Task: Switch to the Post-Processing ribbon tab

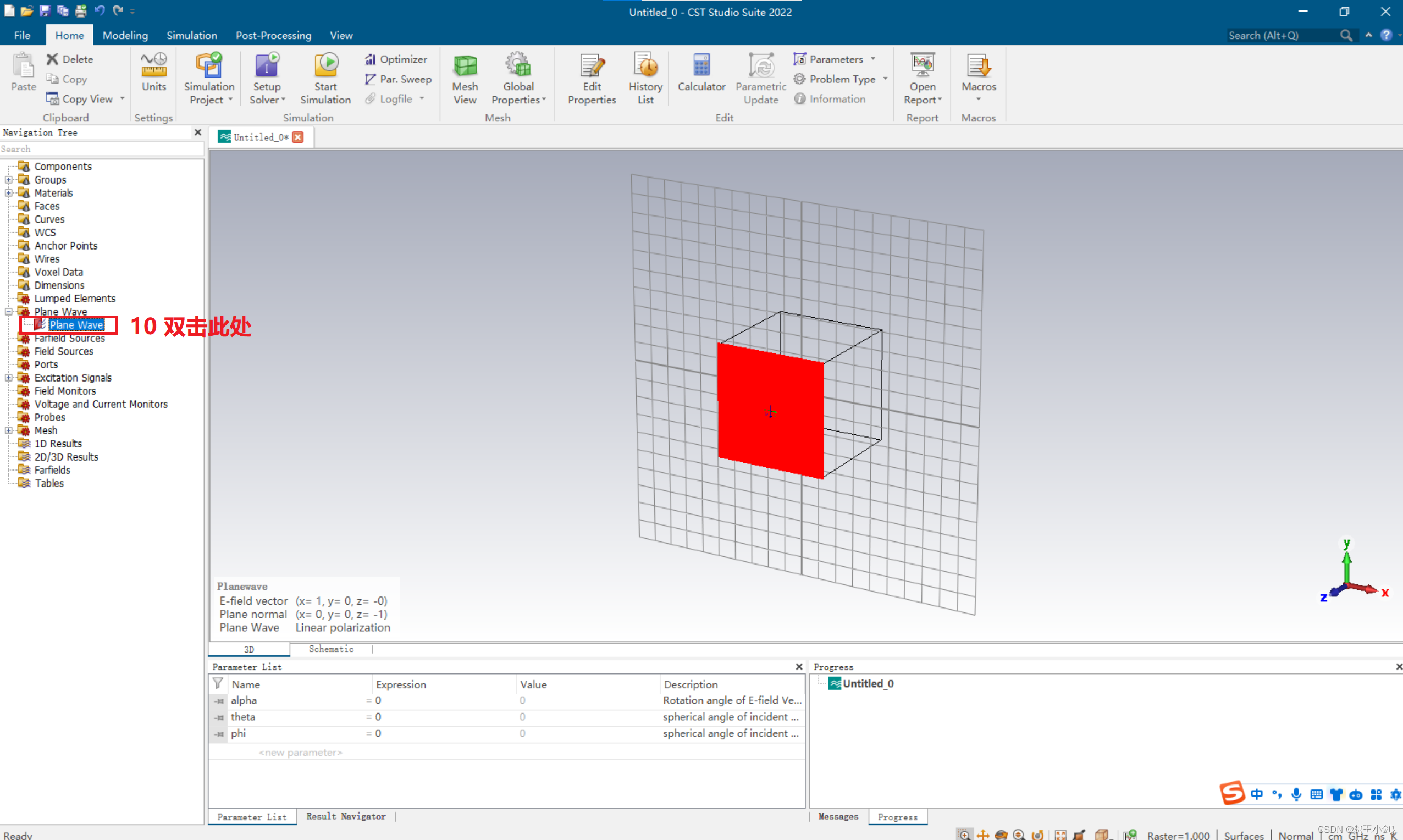Action: pos(273,35)
